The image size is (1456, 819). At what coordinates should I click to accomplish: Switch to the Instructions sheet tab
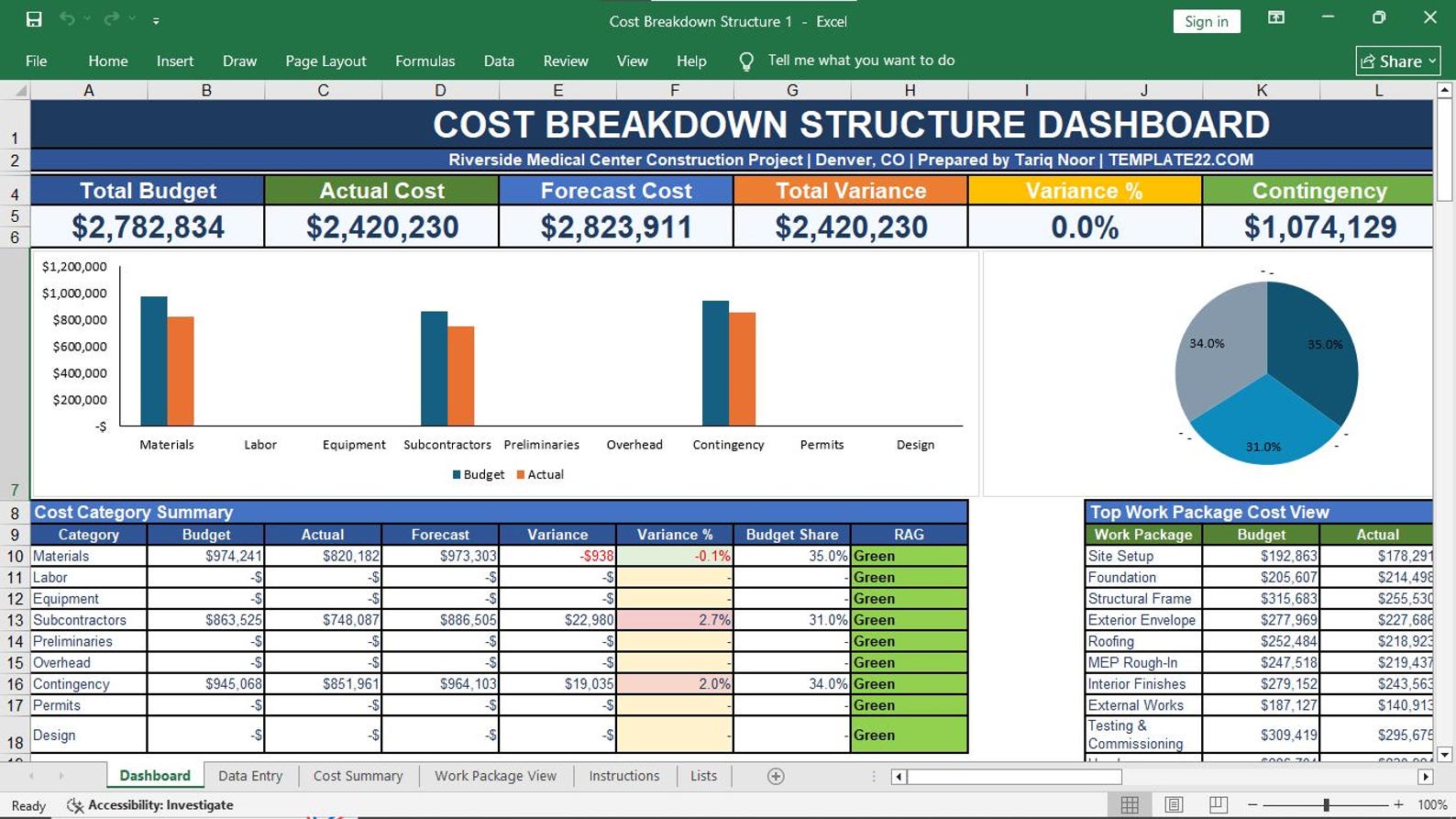(623, 776)
